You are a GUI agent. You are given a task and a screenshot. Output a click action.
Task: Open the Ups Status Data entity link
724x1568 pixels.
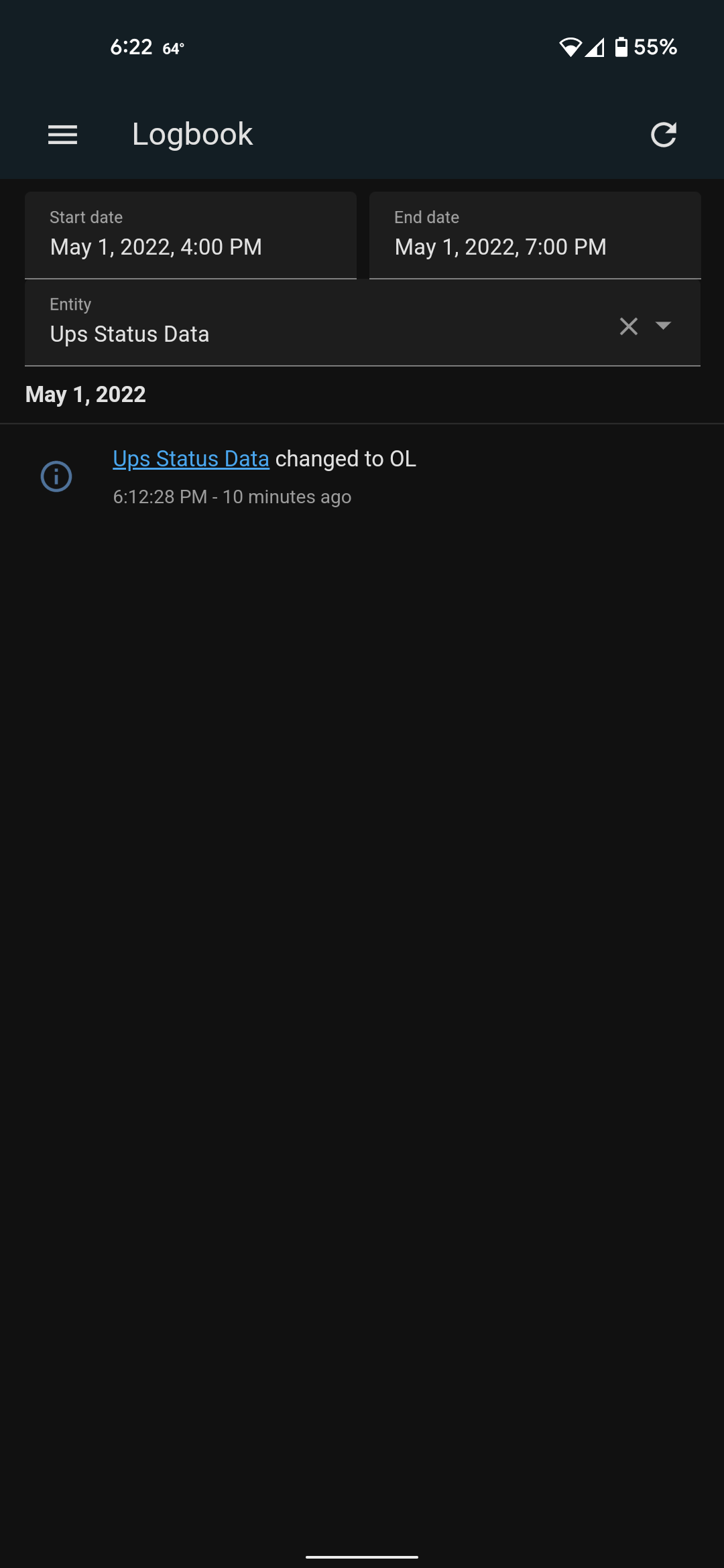[190, 458]
